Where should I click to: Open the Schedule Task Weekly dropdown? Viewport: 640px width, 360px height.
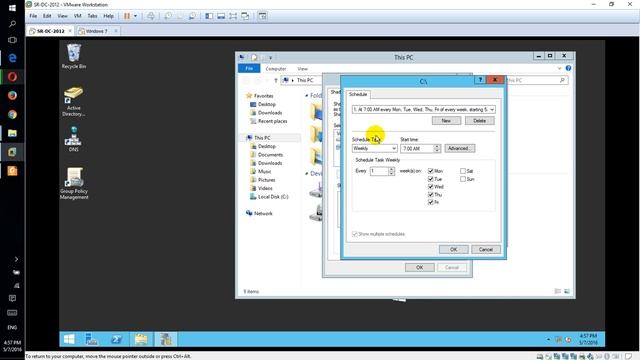[x=394, y=148]
